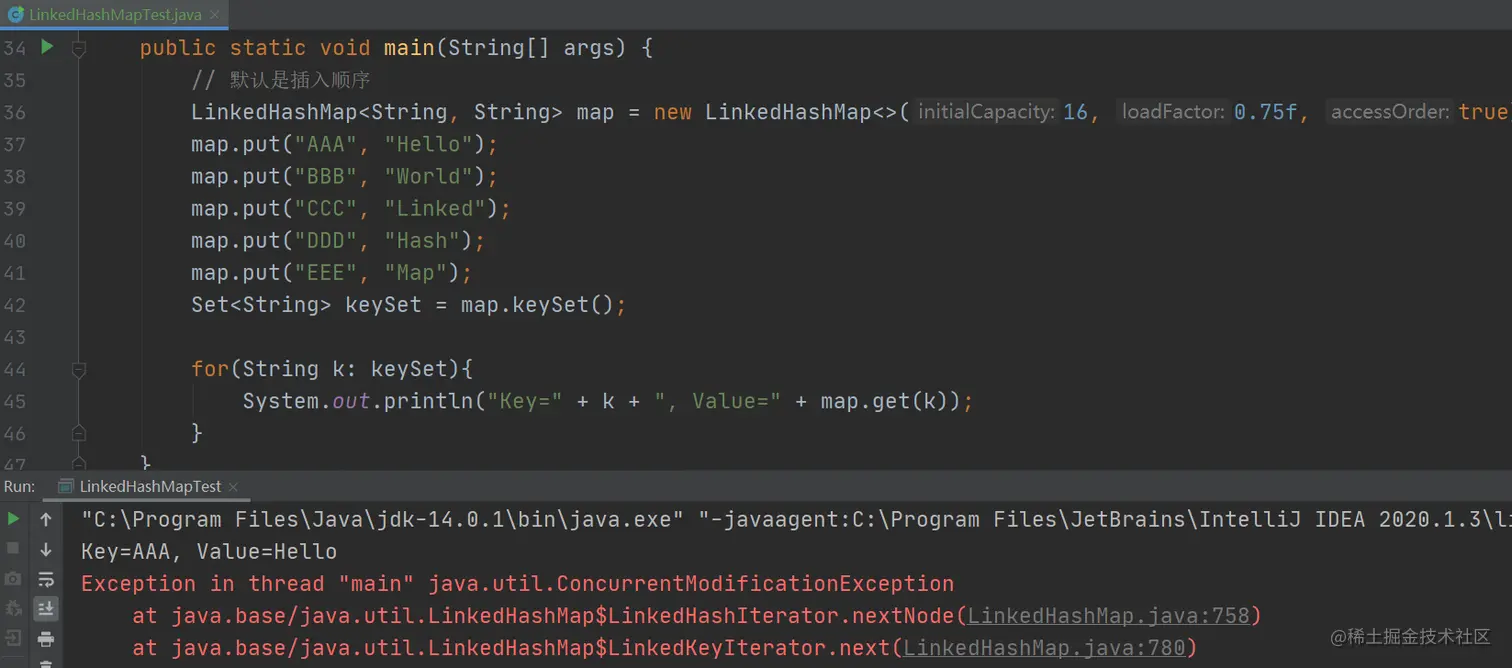Screen dimensions: 1512x668
Task: Toggle soft-wrap in console output
Action: [46, 579]
